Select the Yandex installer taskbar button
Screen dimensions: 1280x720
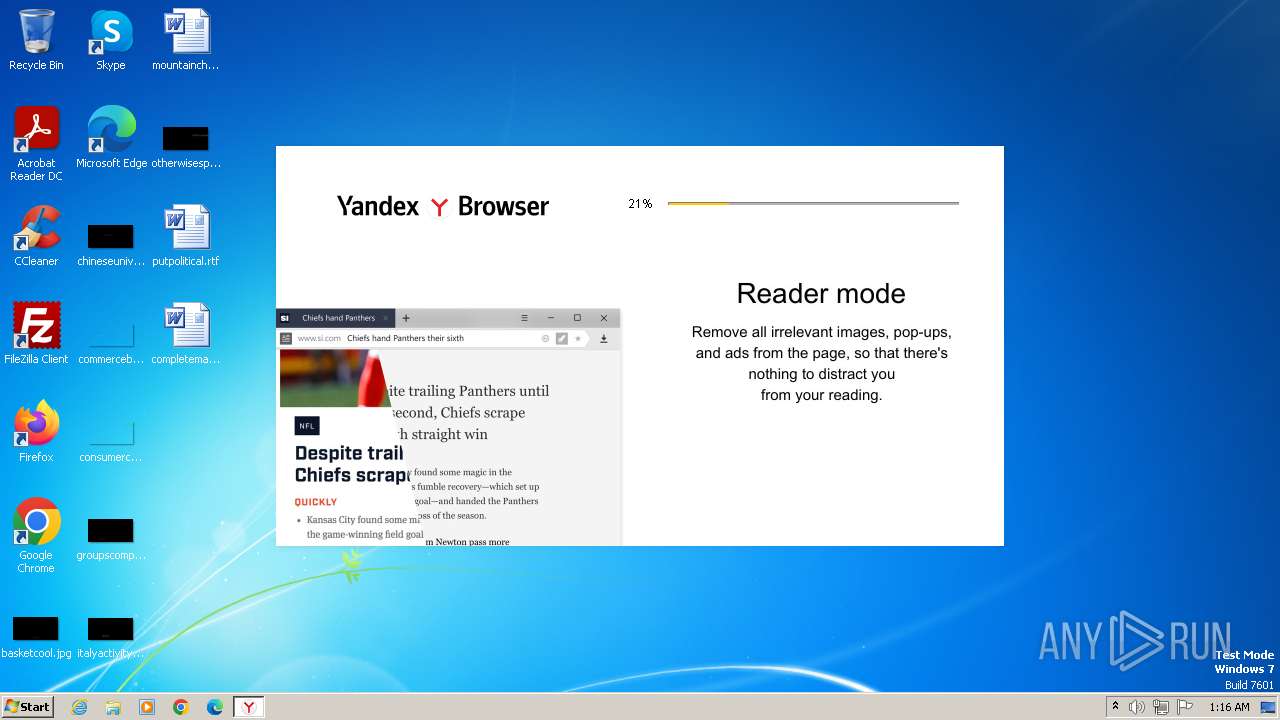(x=249, y=707)
